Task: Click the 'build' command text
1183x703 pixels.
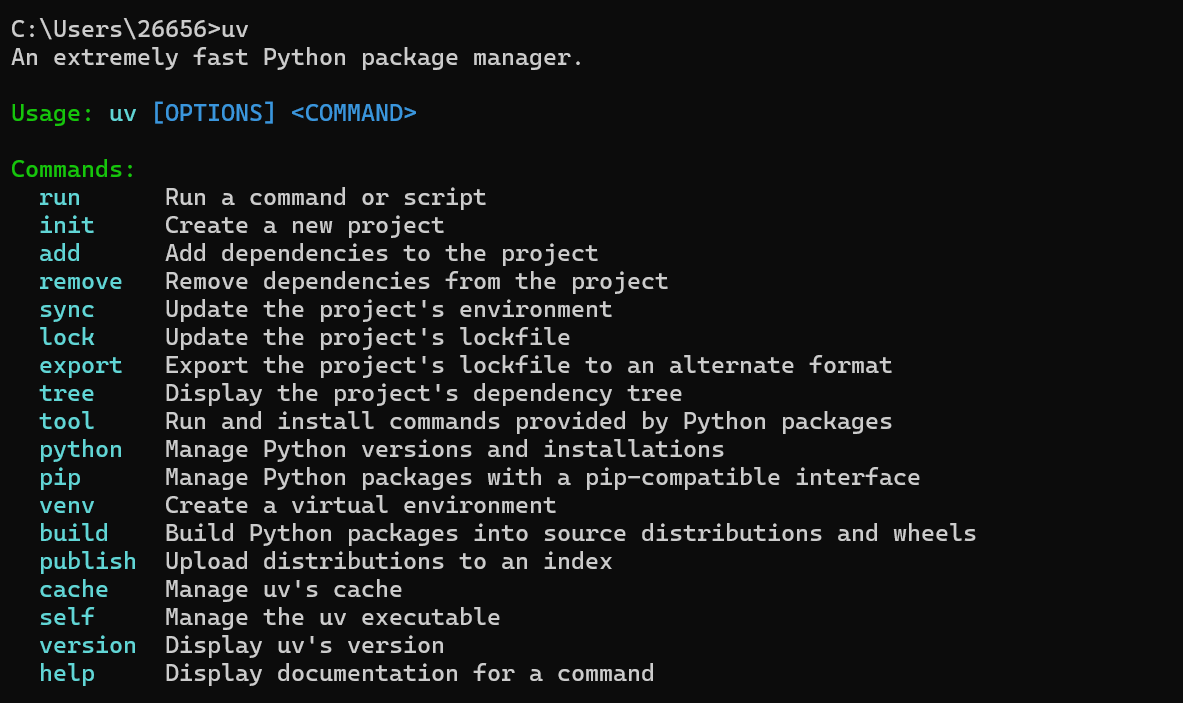Action: coord(74,533)
